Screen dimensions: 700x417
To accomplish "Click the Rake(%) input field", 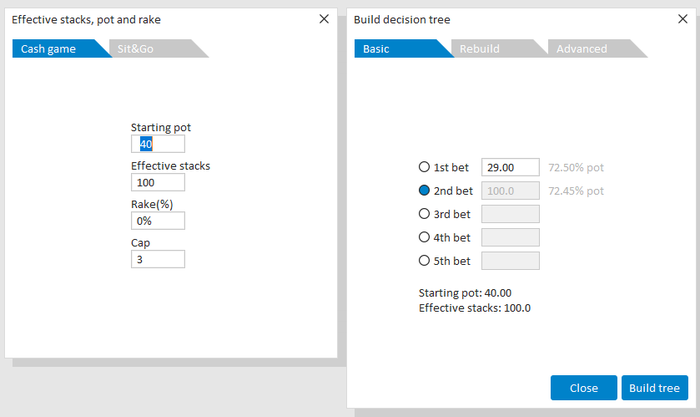I will 158,221.
